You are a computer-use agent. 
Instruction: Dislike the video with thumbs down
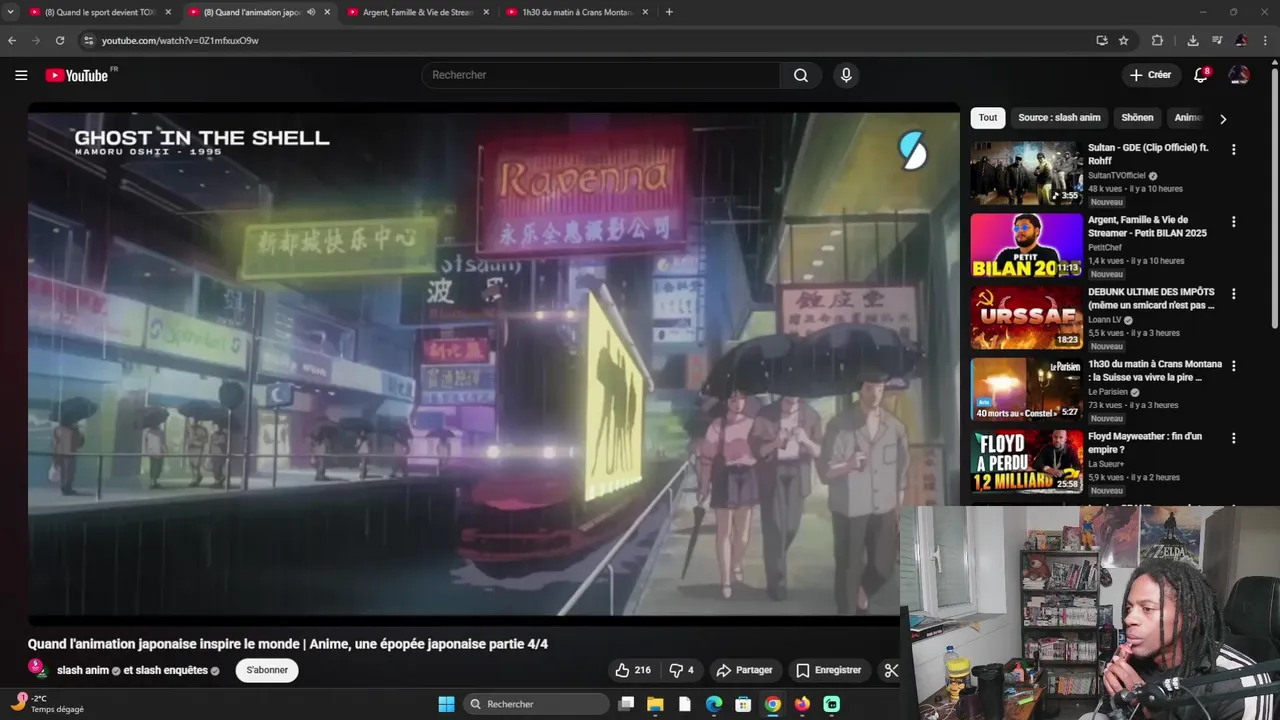click(x=681, y=670)
